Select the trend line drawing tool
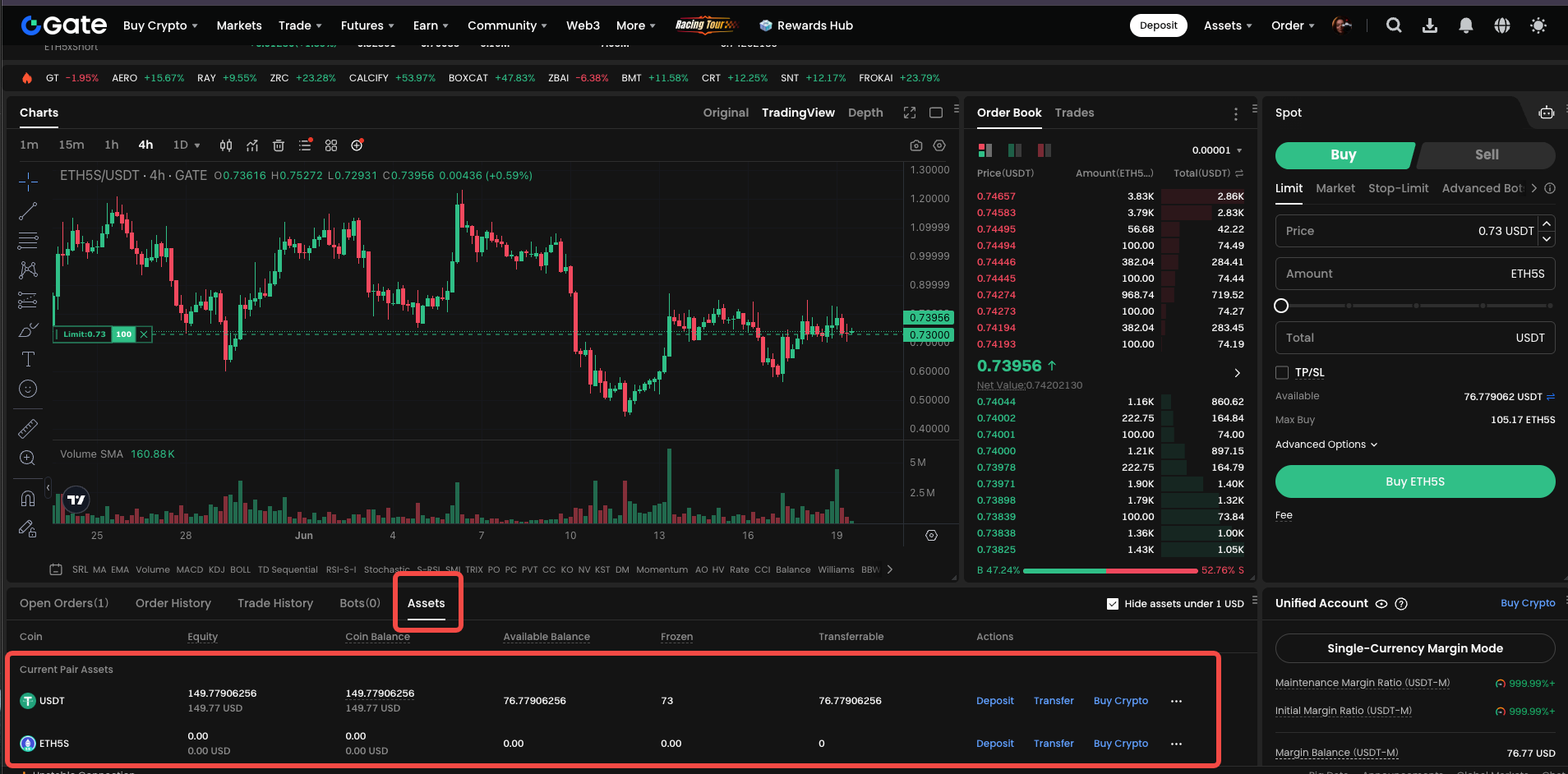 click(28, 211)
